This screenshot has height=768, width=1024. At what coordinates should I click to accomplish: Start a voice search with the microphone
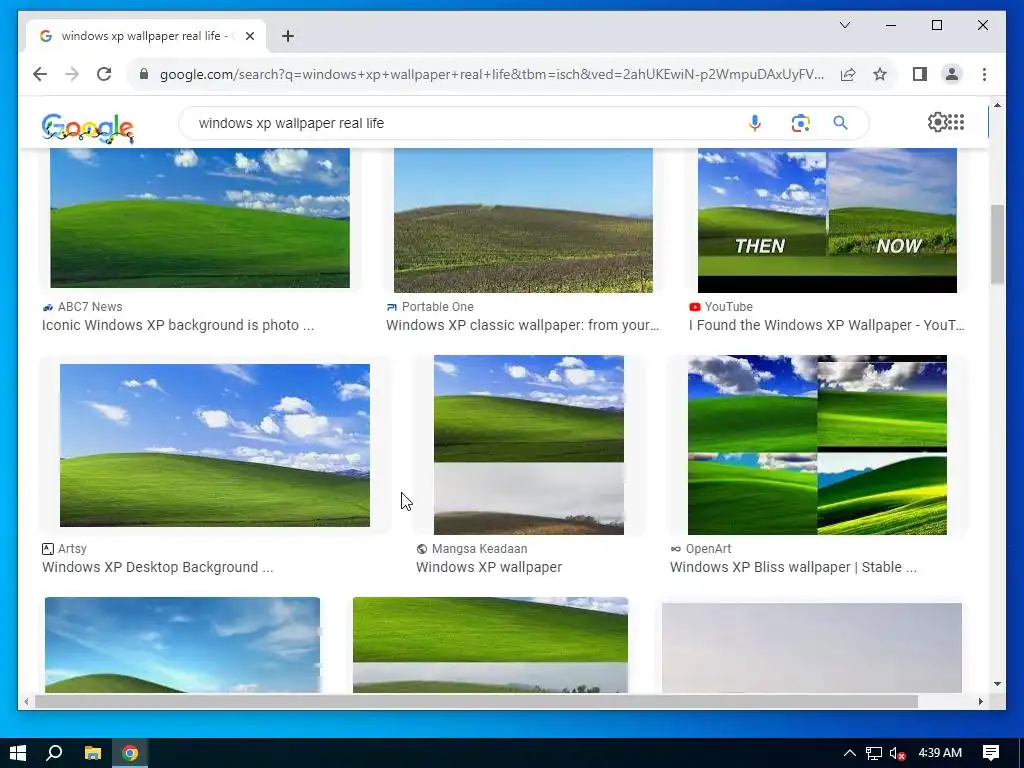pyautogui.click(x=754, y=123)
